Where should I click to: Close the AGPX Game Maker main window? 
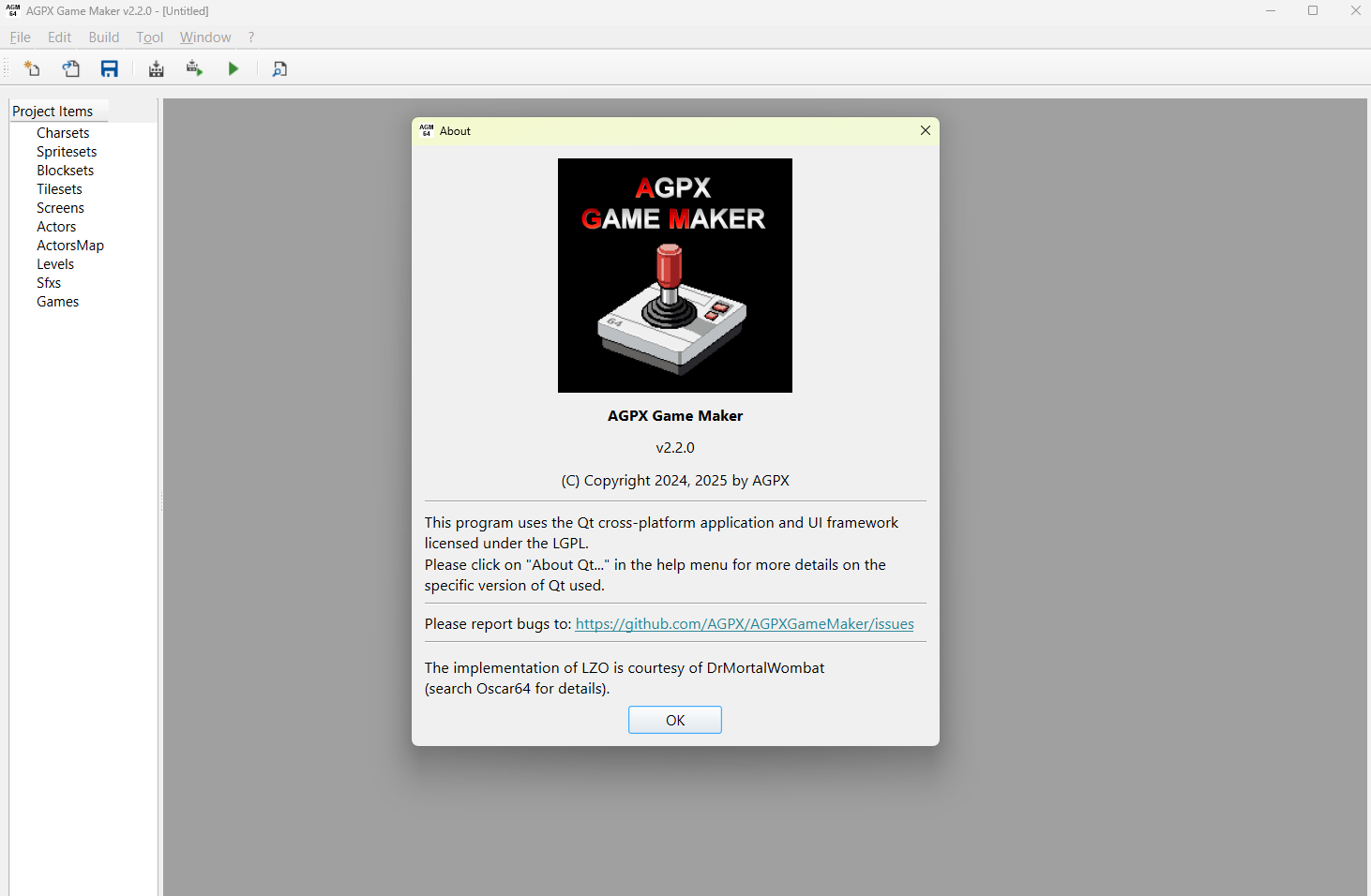(1355, 10)
